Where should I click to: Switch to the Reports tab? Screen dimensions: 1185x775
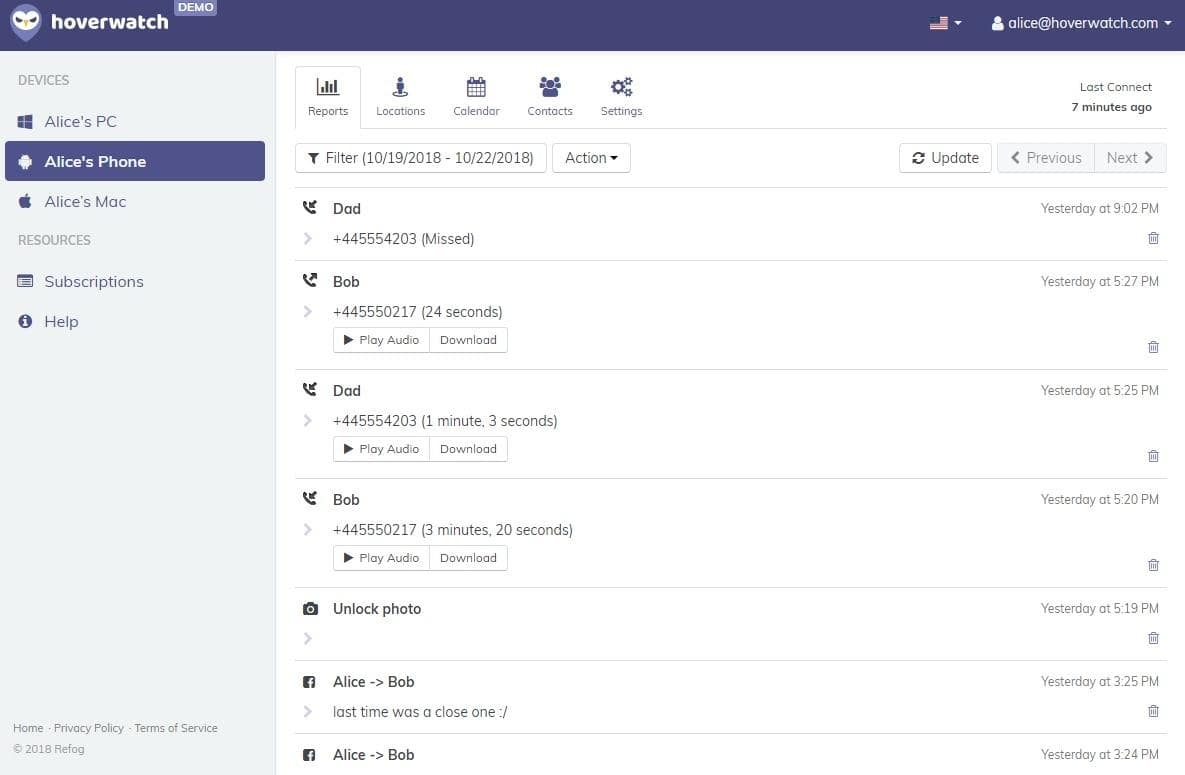[328, 97]
